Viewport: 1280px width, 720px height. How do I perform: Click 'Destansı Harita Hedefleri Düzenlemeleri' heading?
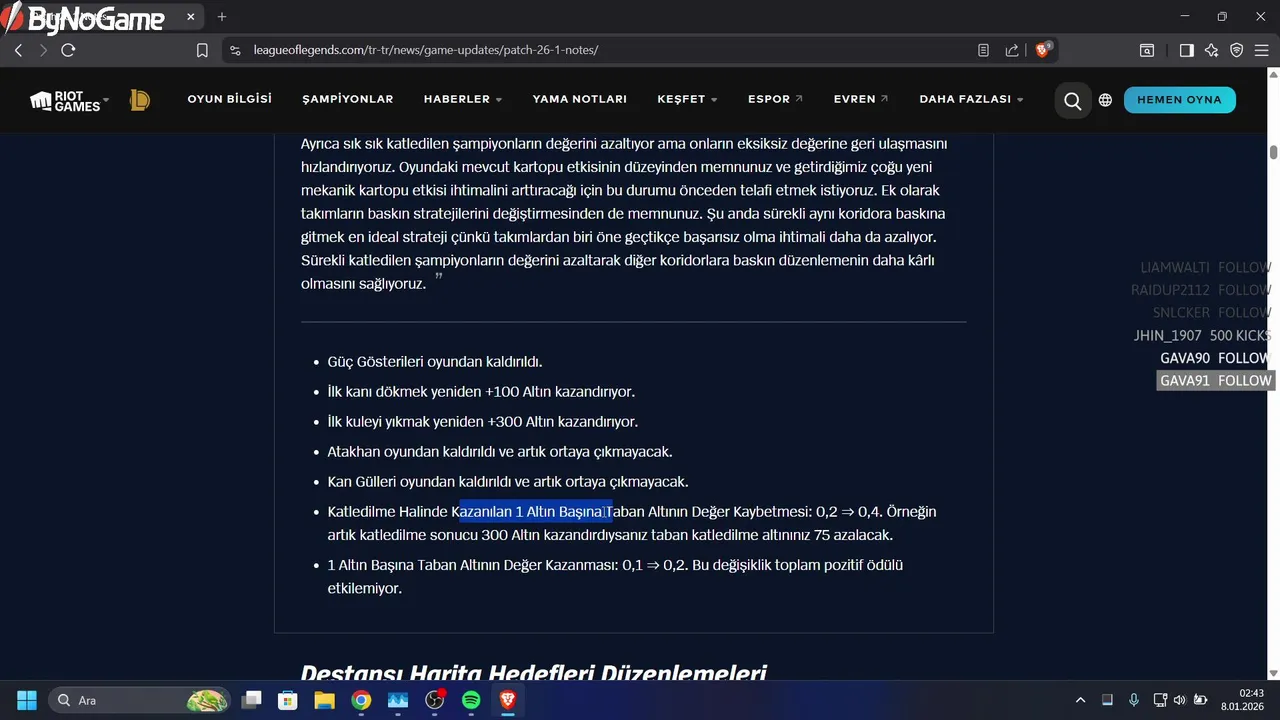(534, 674)
